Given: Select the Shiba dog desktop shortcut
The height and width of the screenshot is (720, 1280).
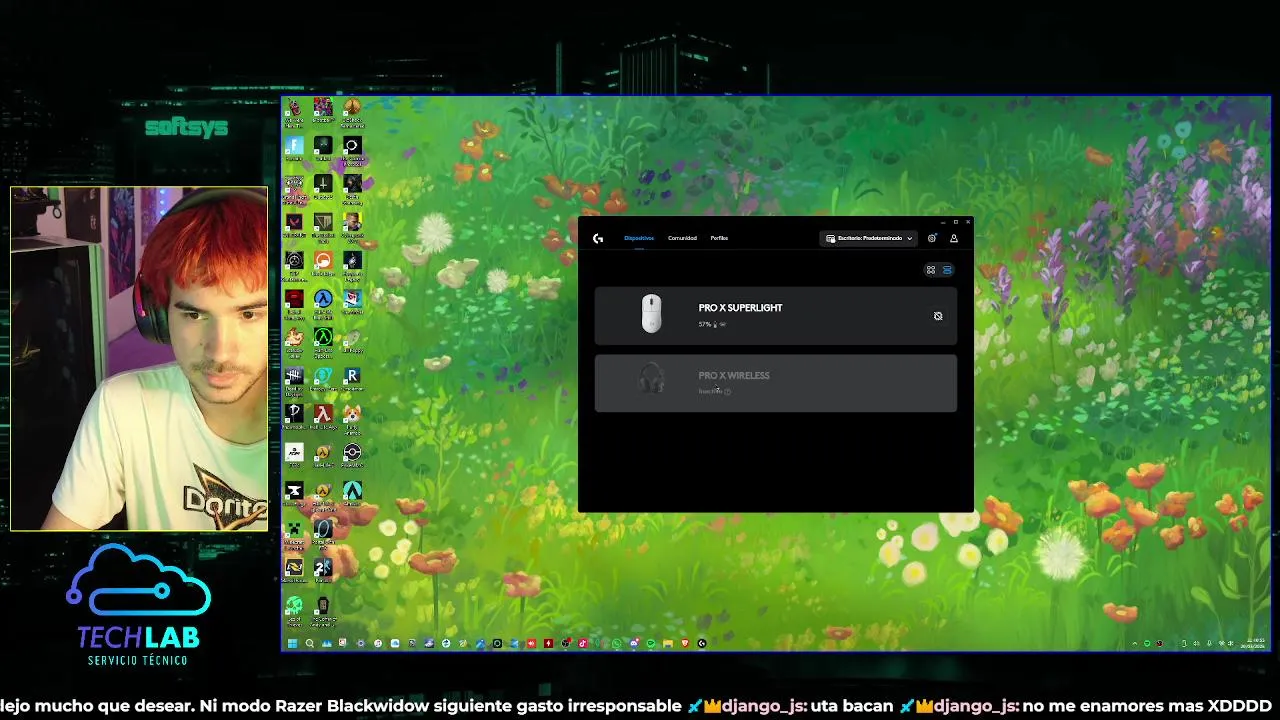Looking at the screenshot, I should click(352, 418).
